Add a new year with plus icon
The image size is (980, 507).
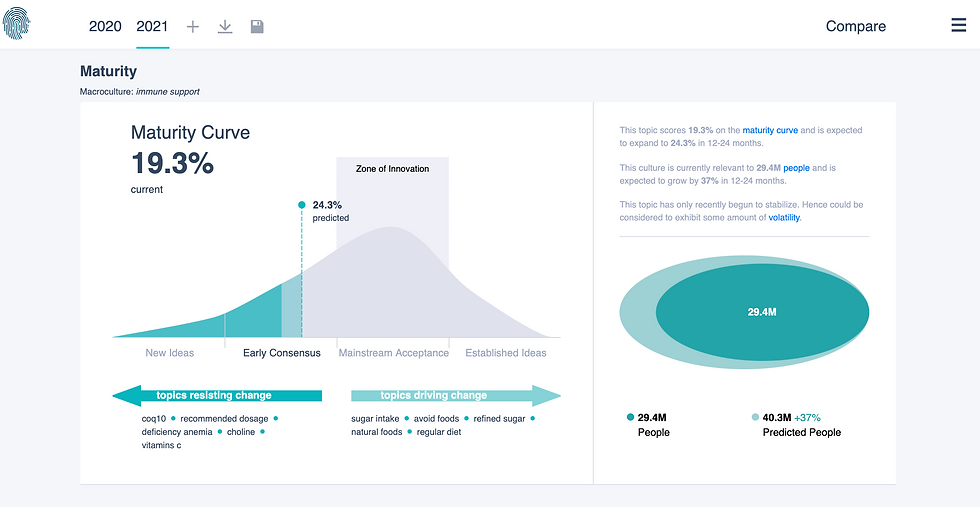pos(192,26)
